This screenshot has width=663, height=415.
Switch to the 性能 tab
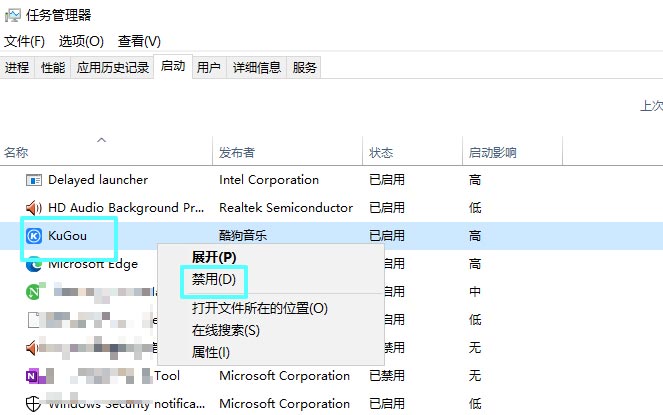pos(53,67)
